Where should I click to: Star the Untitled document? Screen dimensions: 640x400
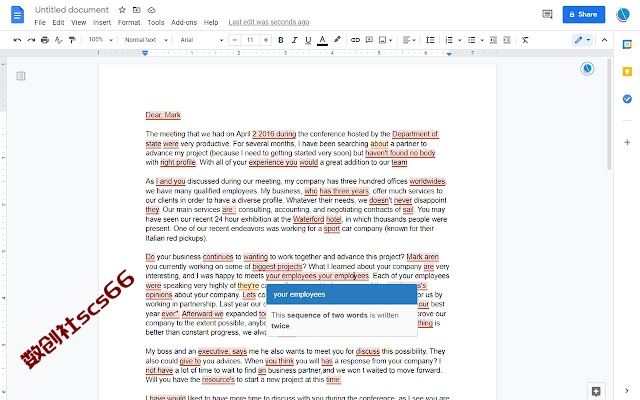coord(122,10)
